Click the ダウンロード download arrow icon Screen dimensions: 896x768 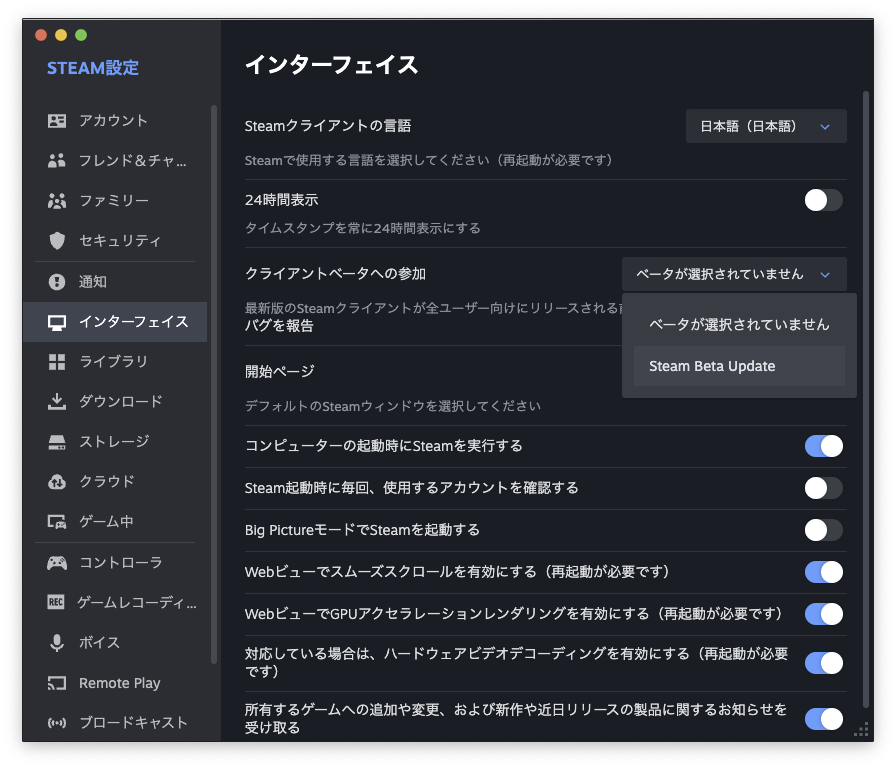[57, 401]
